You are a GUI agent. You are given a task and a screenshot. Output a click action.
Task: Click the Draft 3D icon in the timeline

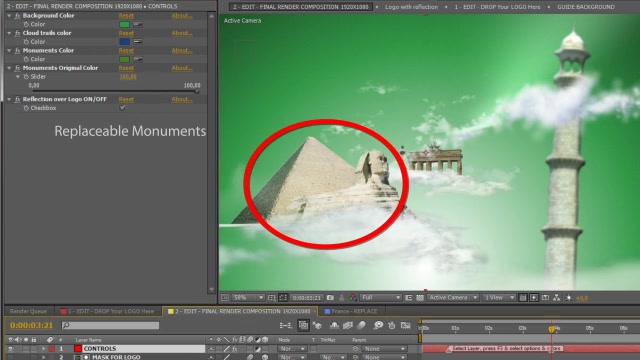[x=318, y=325]
